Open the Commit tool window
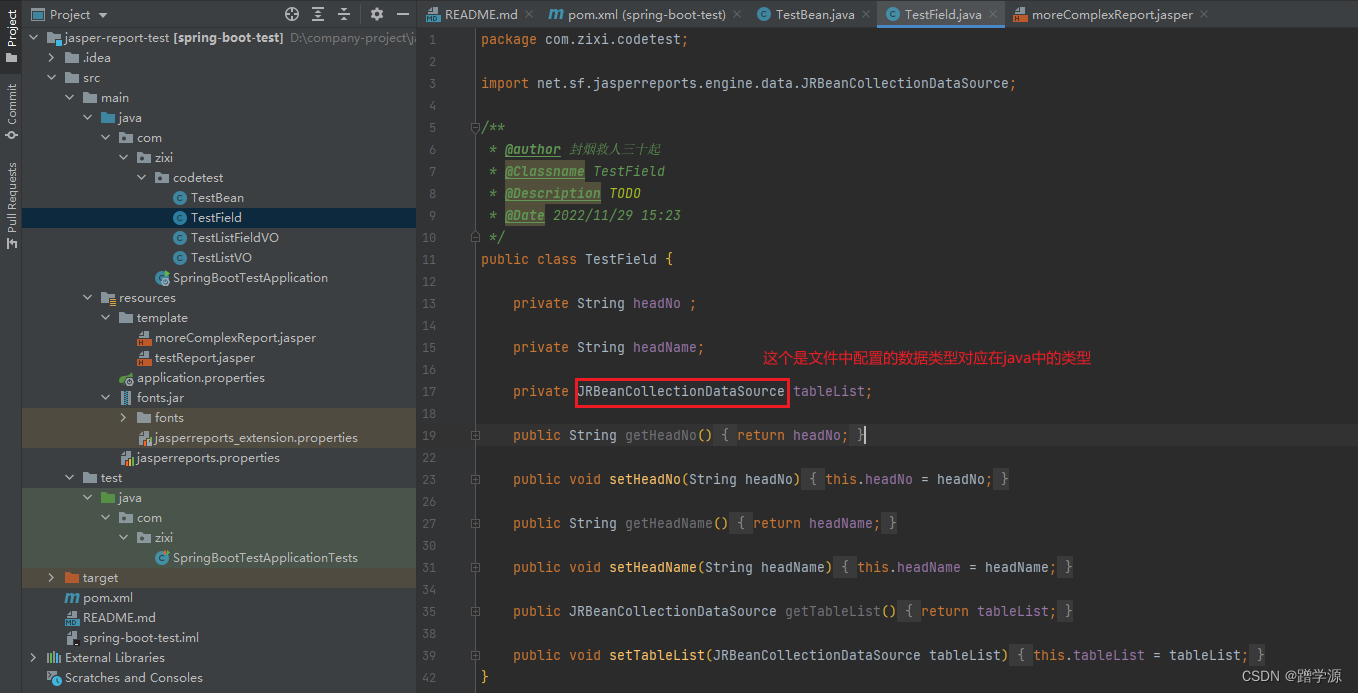Image resolution: width=1358 pixels, height=693 pixels. (11, 110)
